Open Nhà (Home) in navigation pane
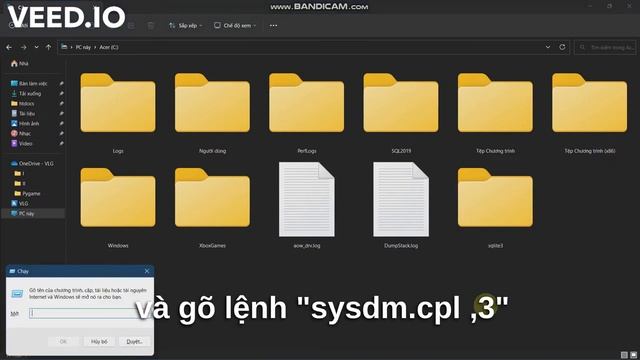640x360 pixels. [x=20, y=64]
